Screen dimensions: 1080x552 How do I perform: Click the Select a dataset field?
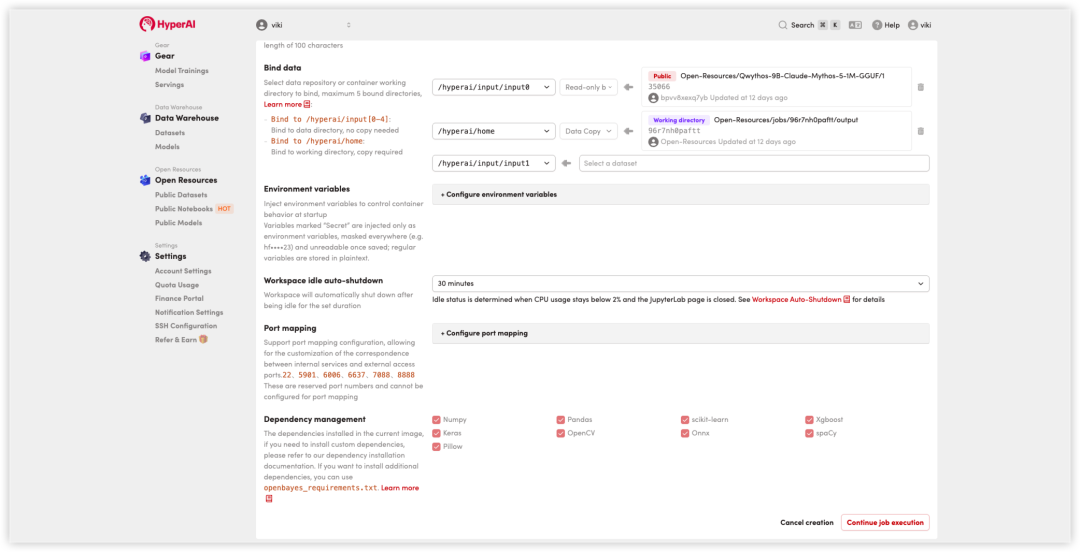754,163
